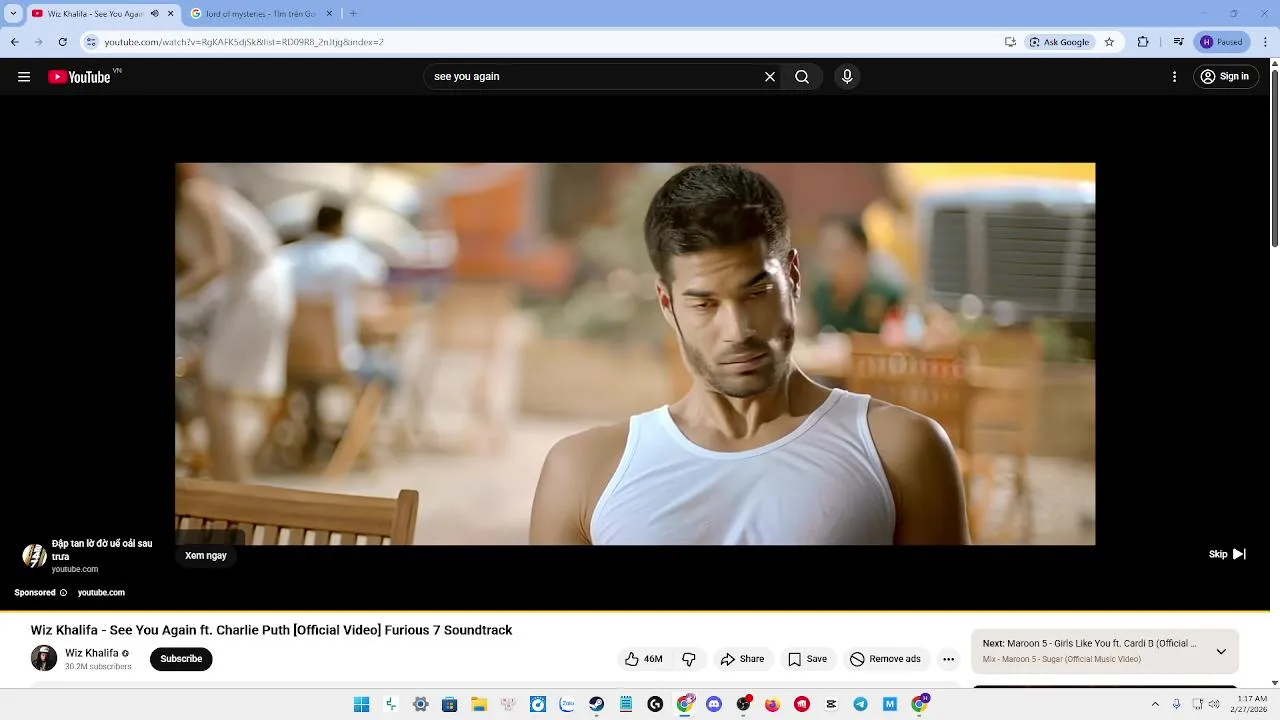Image resolution: width=1280 pixels, height=720 pixels.
Task: Open the YouTube hamburger guide menu
Action: pos(24,77)
